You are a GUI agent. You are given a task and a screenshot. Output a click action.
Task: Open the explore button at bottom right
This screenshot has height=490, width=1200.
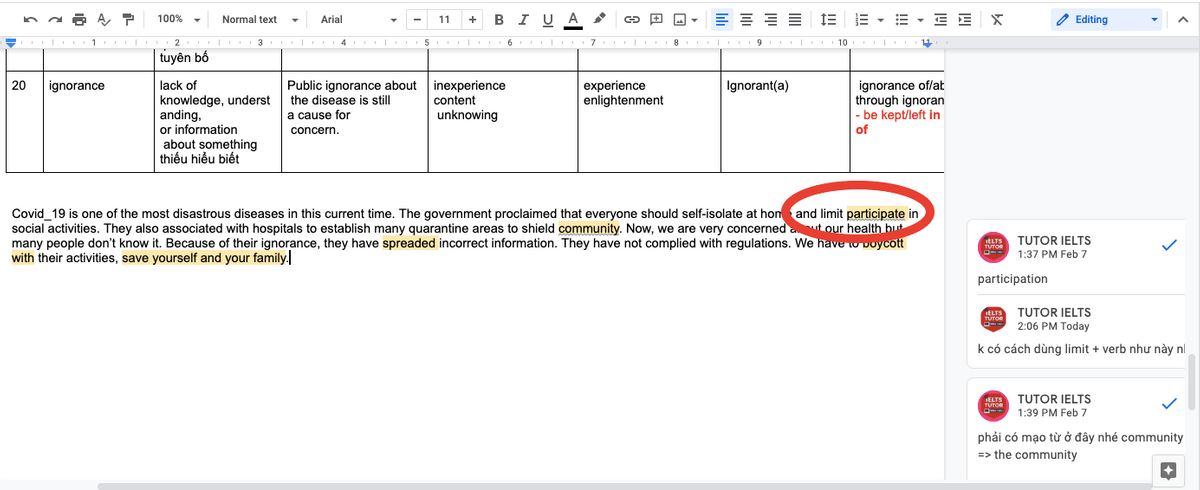(x=1167, y=470)
